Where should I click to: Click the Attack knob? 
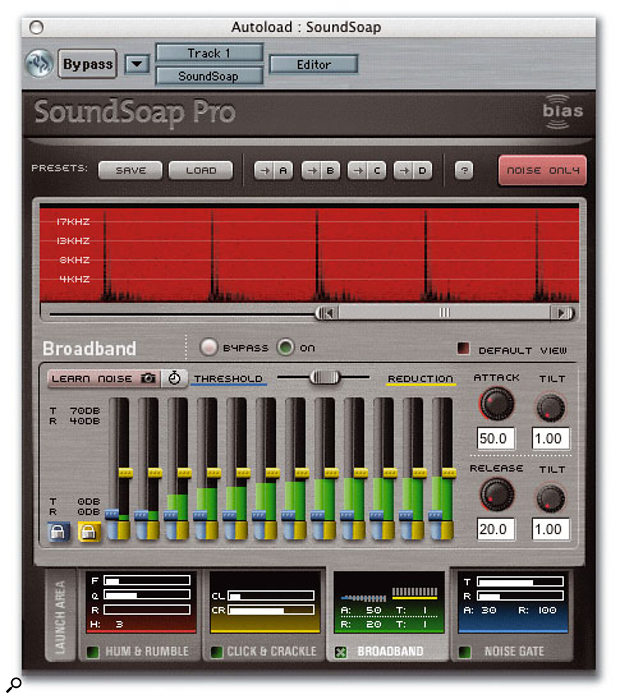click(x=496, y=404)
